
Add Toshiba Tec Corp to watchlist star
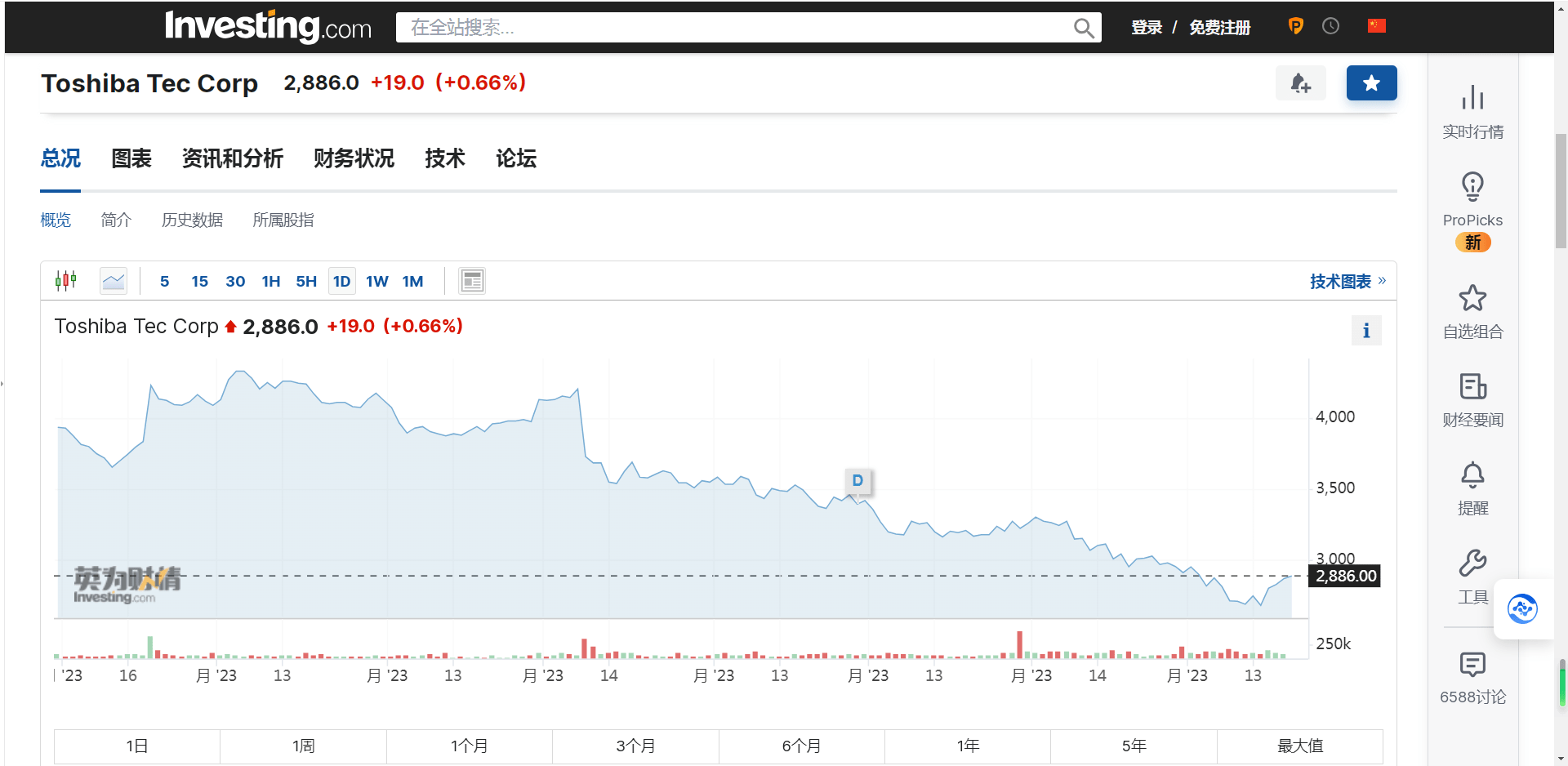[1371, 82]
